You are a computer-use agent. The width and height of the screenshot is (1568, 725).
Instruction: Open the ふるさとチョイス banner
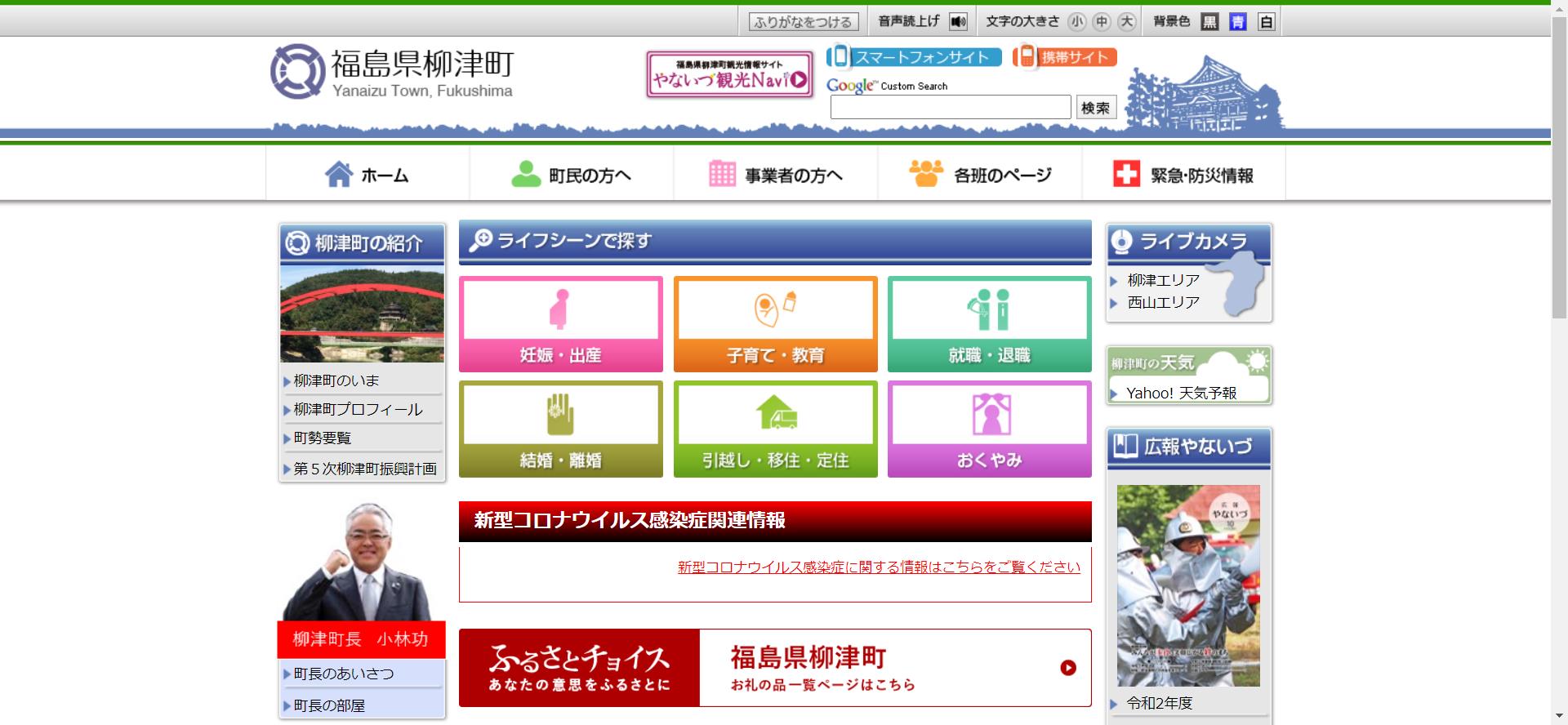click(775, 668)
